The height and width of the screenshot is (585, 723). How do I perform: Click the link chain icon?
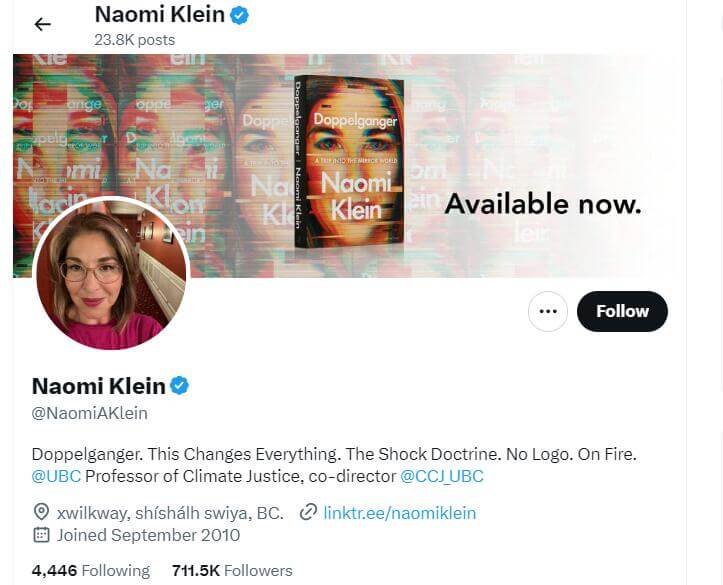tap(308, 513)
